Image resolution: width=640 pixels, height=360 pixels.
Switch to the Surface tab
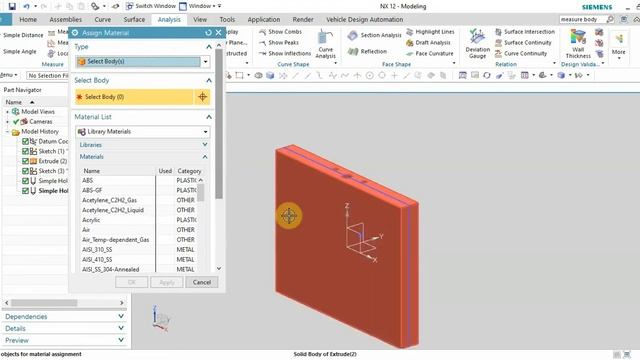[134, 20]
